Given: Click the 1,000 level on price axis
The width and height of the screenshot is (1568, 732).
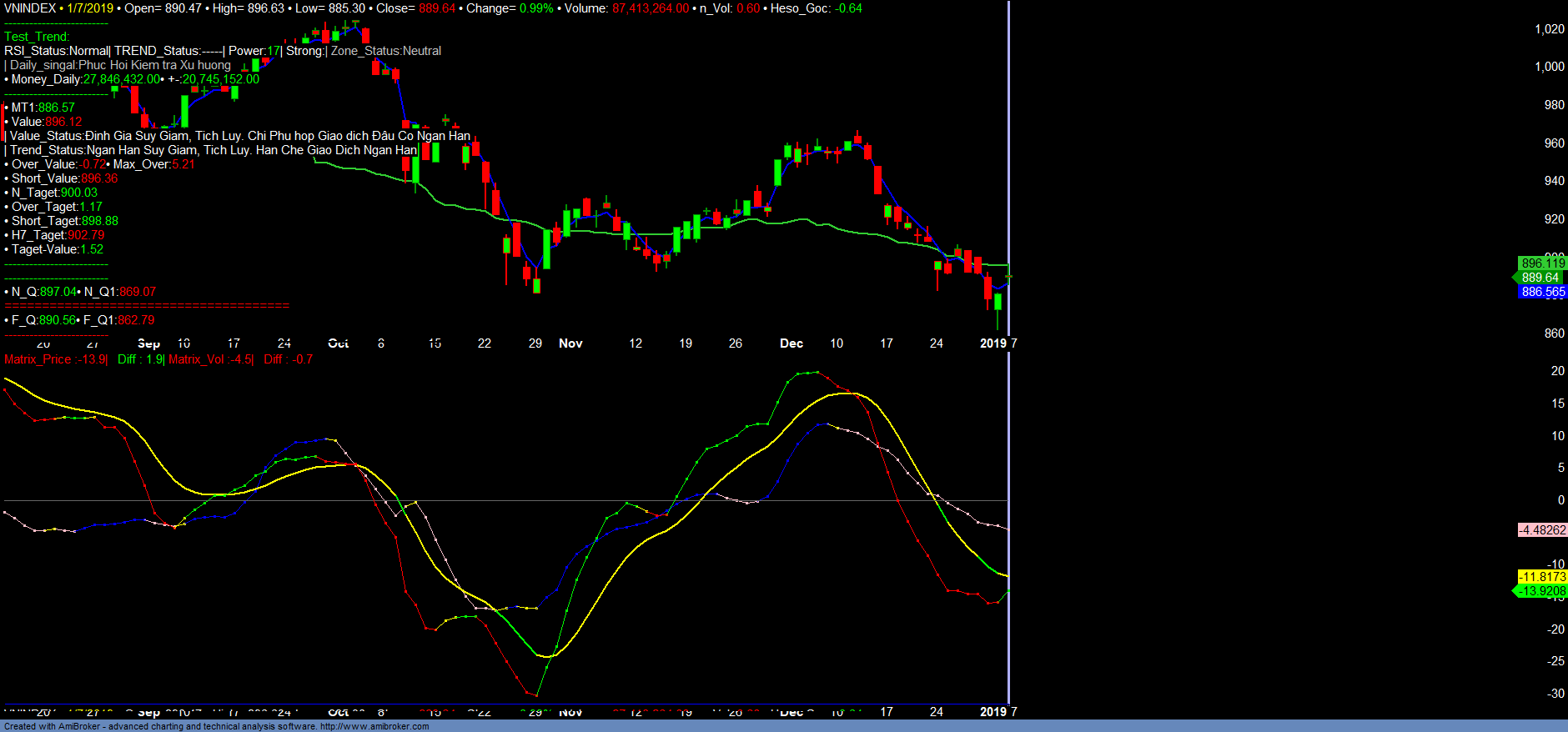Looking at the screenshot, I should 1550,67.
